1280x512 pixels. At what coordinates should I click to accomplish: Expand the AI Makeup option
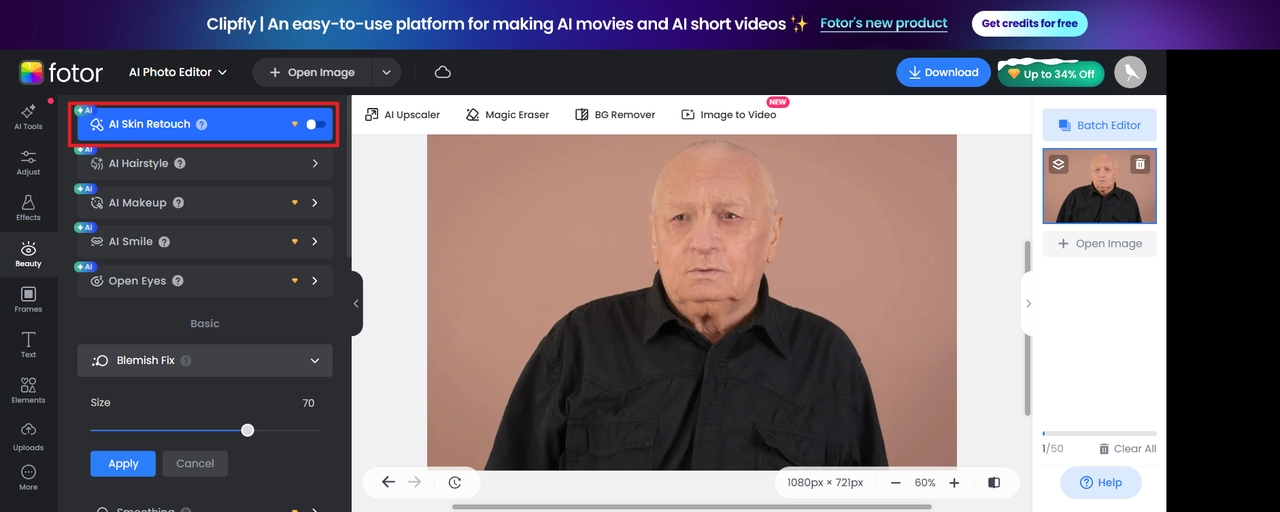click(x=315, y=203)
